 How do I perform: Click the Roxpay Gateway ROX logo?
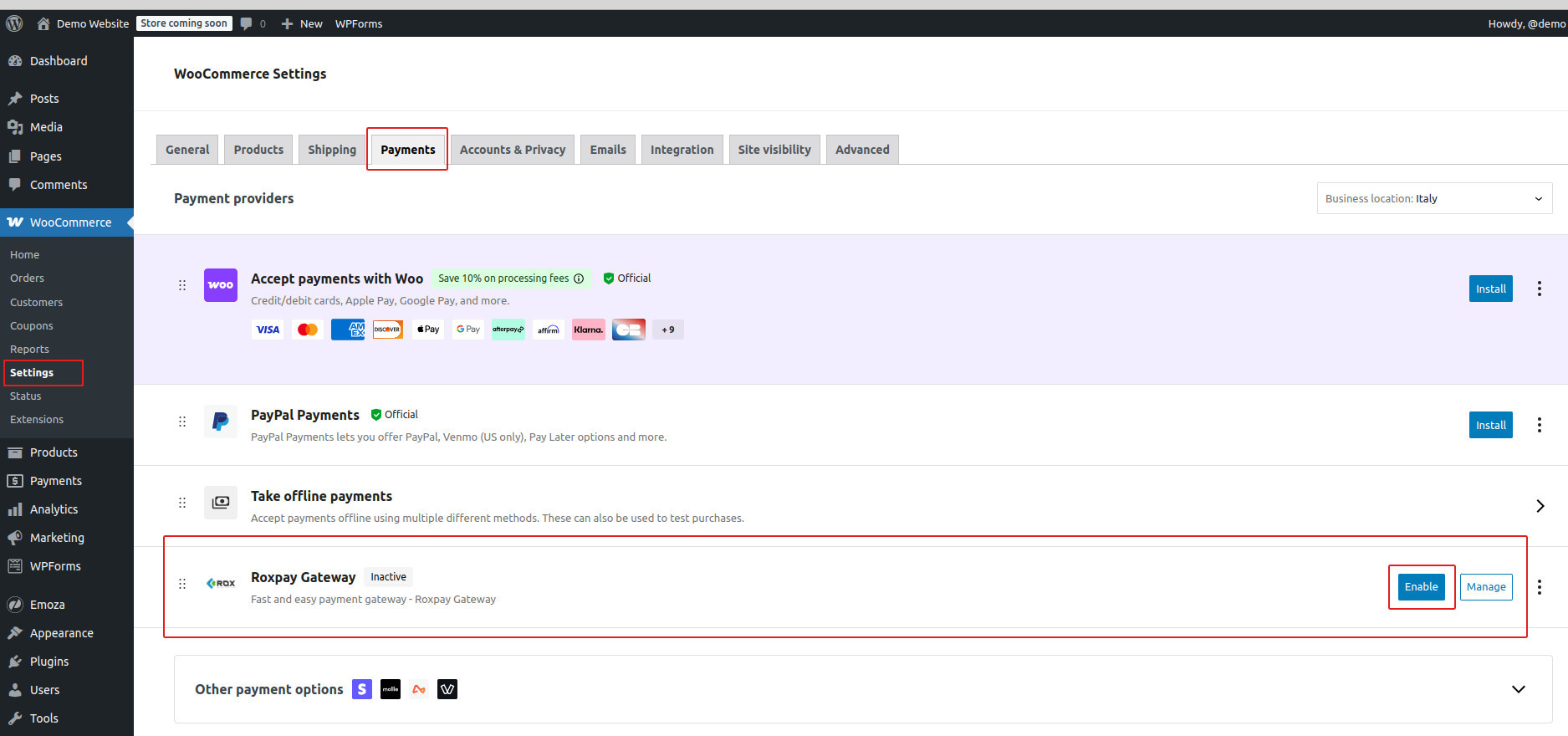click(x=221, y=583)
